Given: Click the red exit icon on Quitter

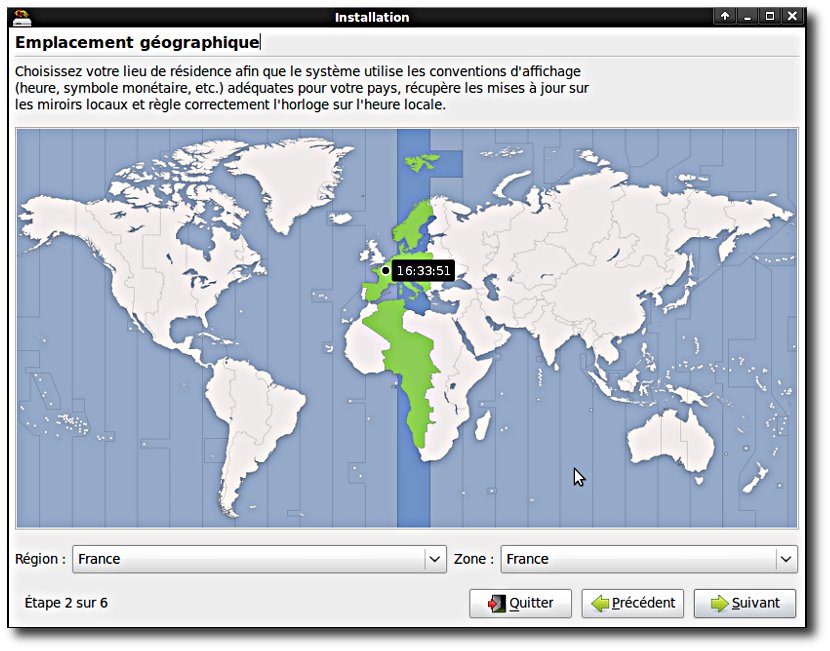Looking at the screenshot, I should [497, 603].
